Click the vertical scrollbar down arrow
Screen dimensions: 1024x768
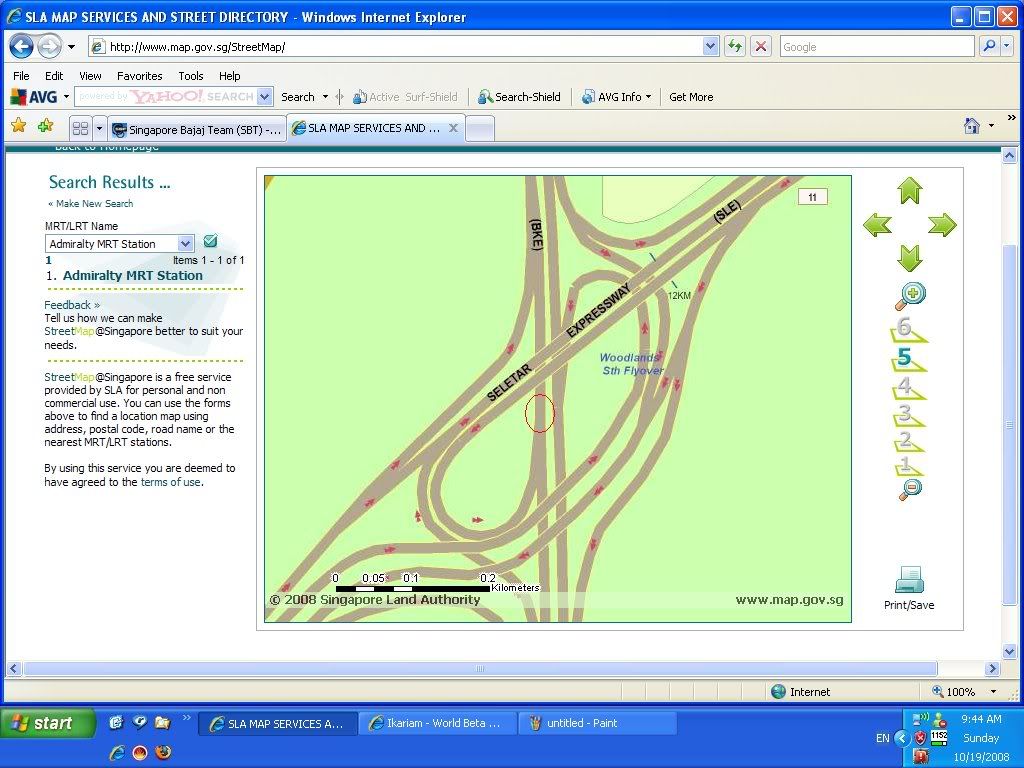tap(1009, 651)
